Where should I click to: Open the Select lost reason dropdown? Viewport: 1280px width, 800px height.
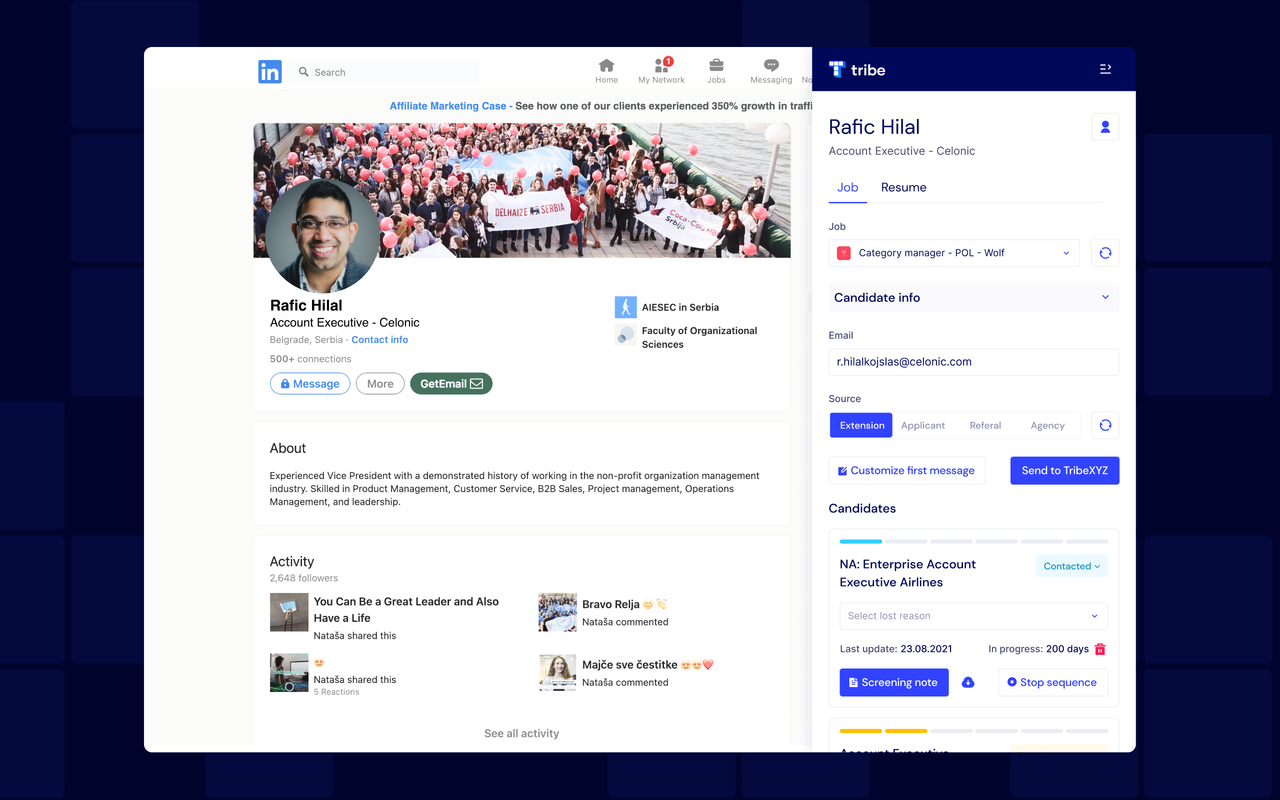coord(973,616)
